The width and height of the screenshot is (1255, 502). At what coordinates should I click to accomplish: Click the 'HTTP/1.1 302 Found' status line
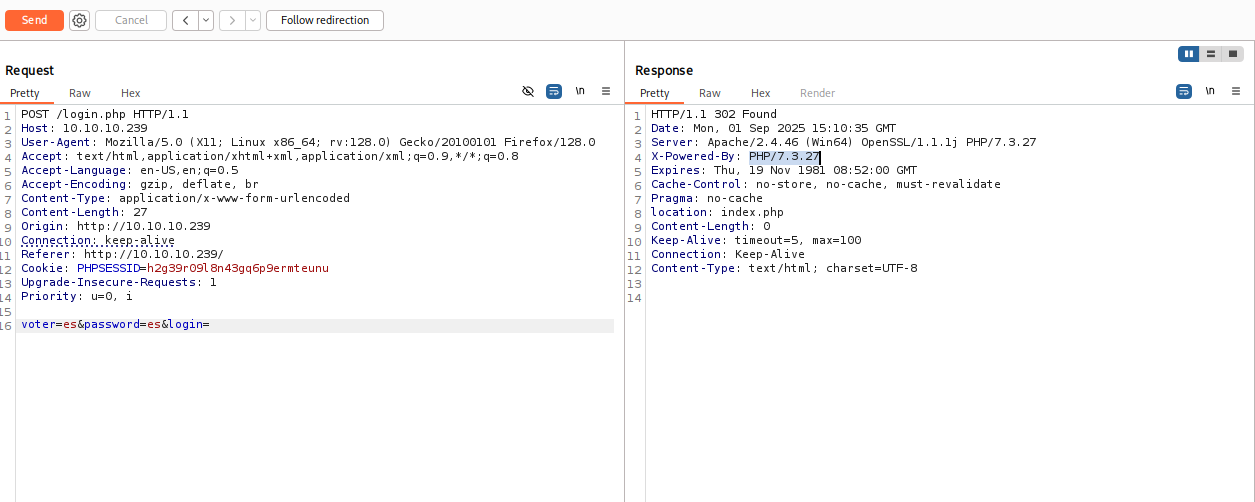click(x=714, y=114)
